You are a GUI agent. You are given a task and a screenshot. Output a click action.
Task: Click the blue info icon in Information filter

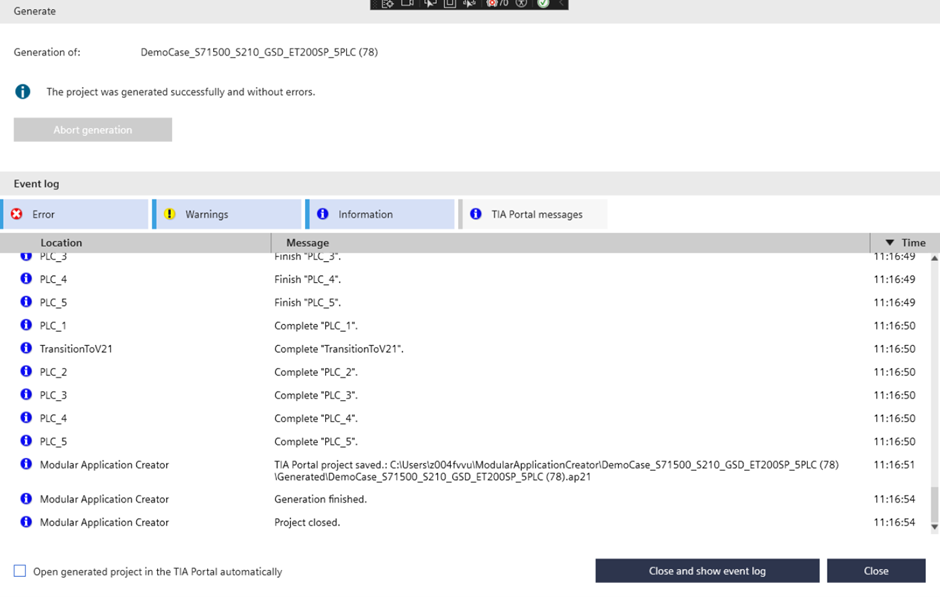coord(322,214)
